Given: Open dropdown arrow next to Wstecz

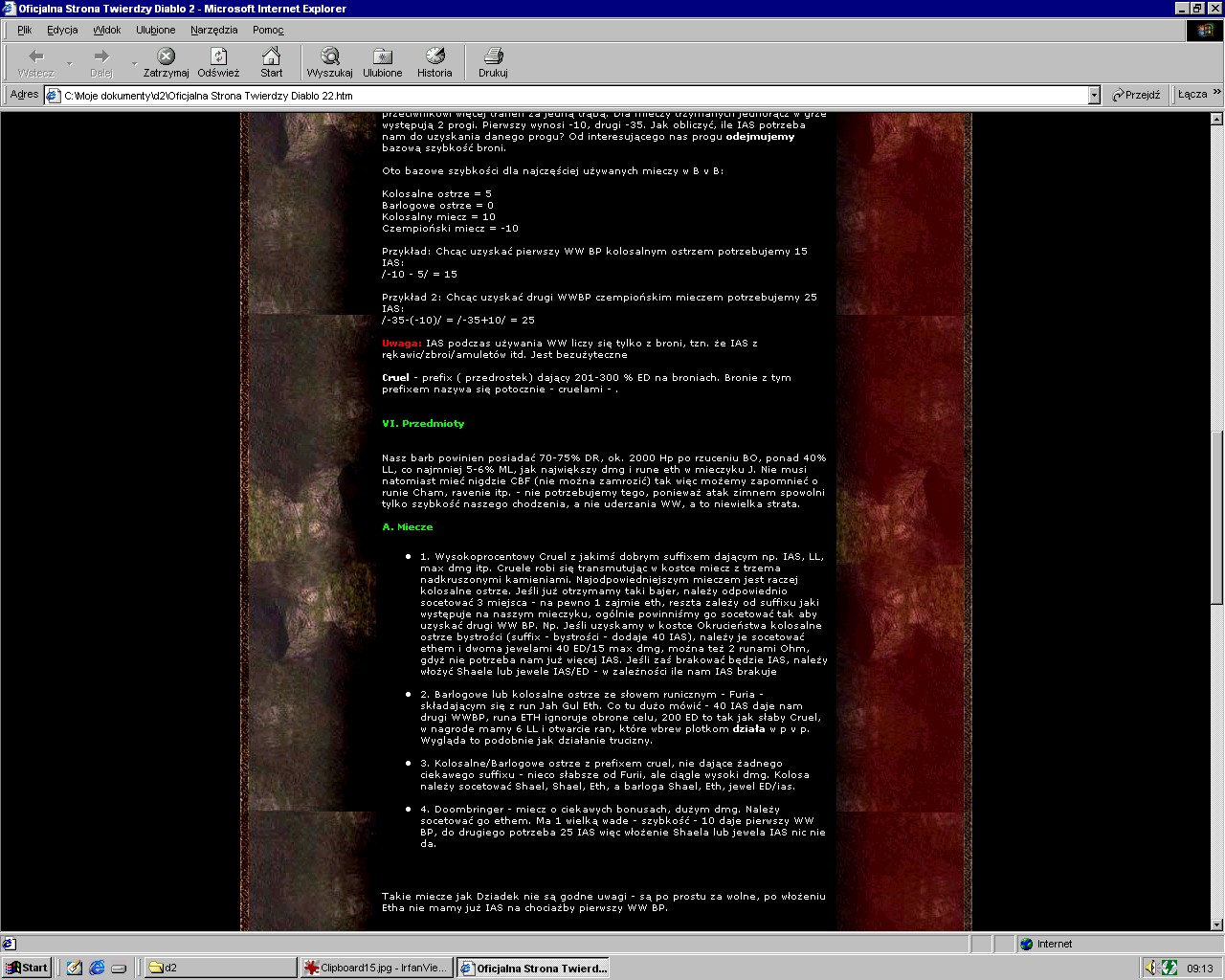Looking at the screenshot, I should coord(69,64).
